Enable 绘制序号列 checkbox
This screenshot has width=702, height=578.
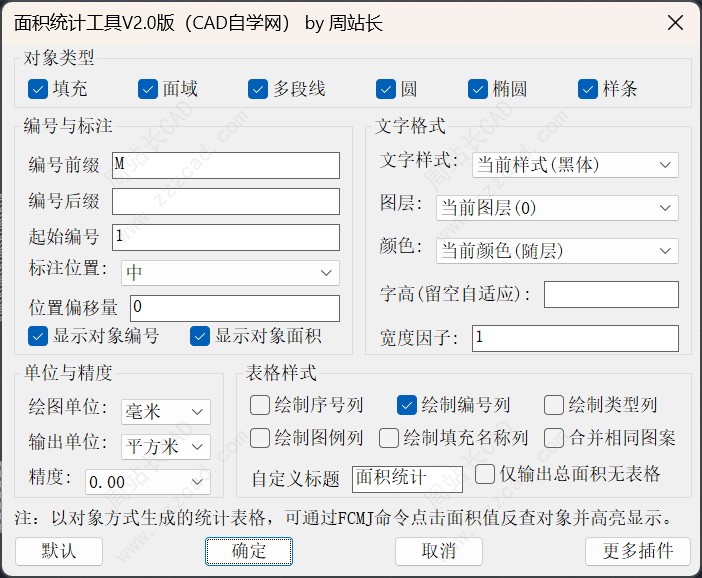260,405
